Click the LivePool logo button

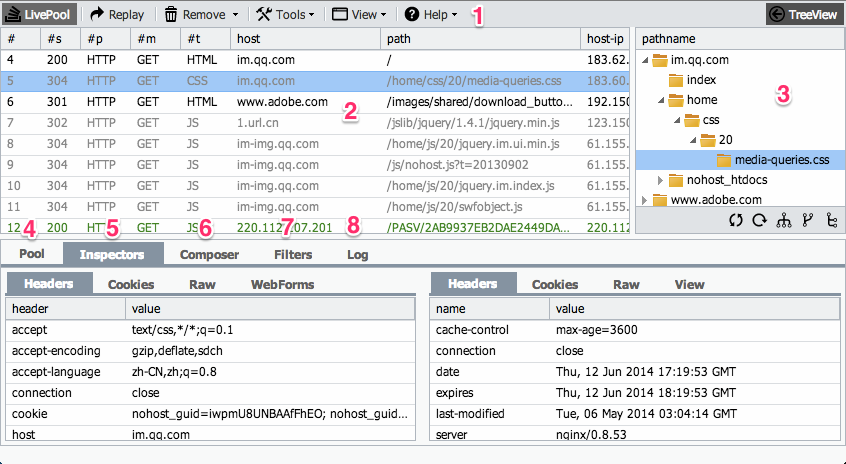pyautogui.click(x=39, y=15)
